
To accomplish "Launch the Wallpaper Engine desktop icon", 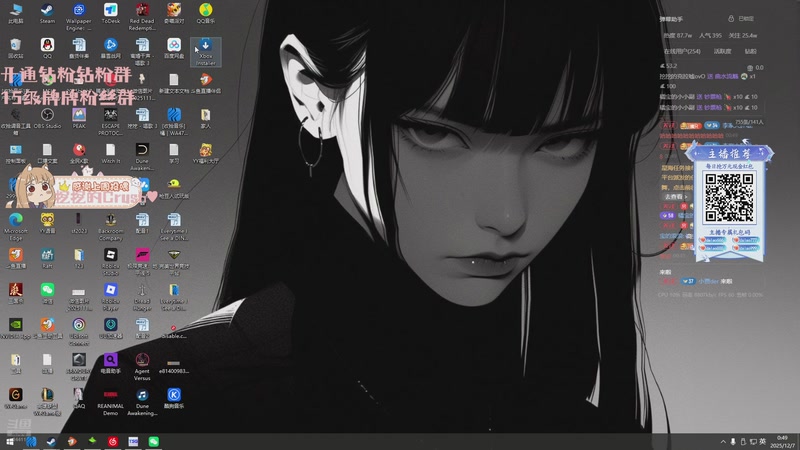I will (x=79, y=16).
